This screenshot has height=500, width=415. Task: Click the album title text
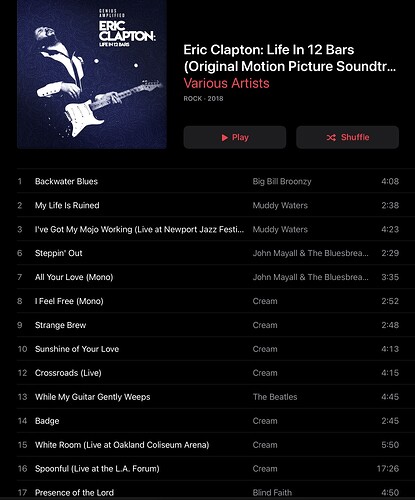[x=290, y=58]
